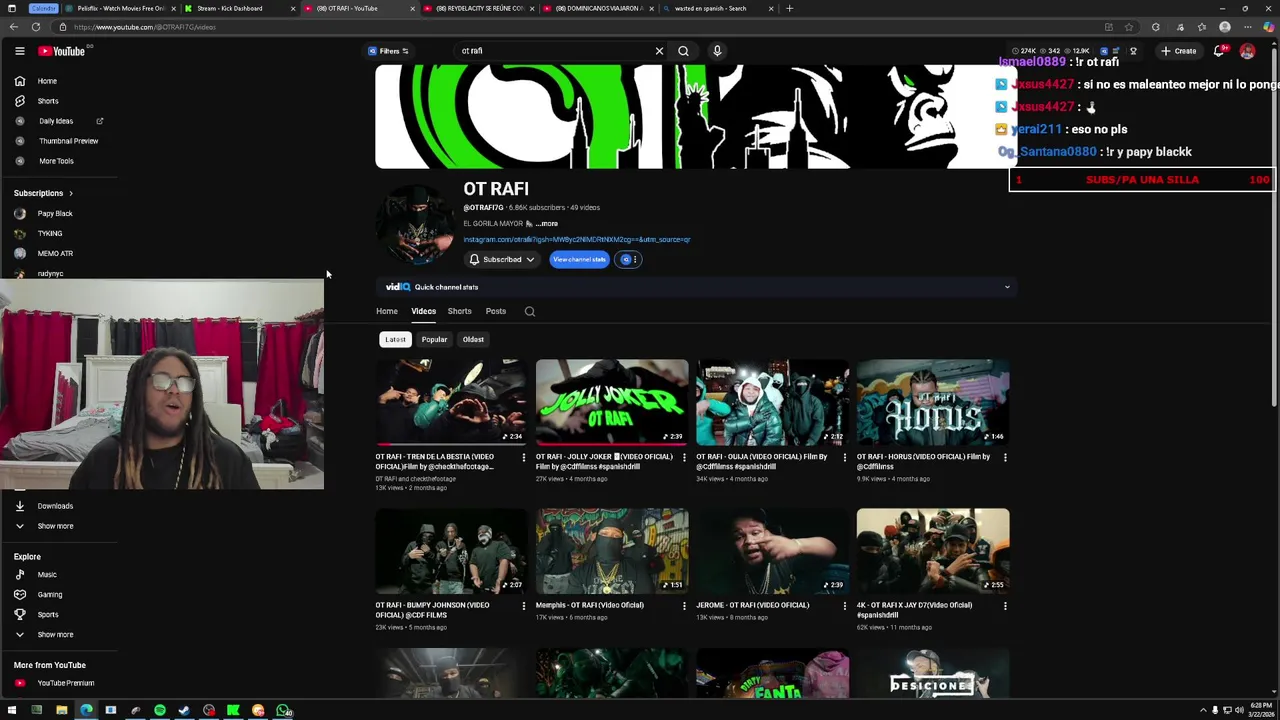Open options for BUMPY JOHNSON video
1280x720 pixels.
point(524,605)
